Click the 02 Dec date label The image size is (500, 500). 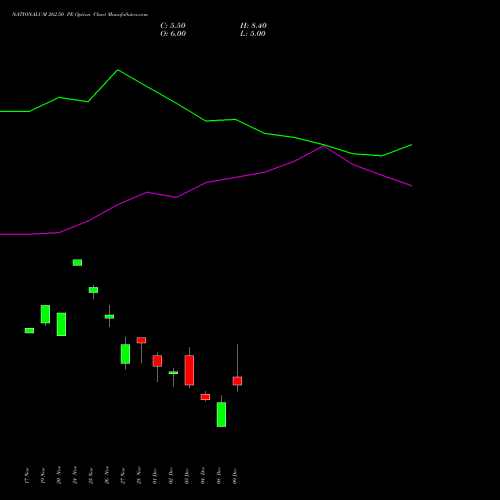[x=171, y=476]
